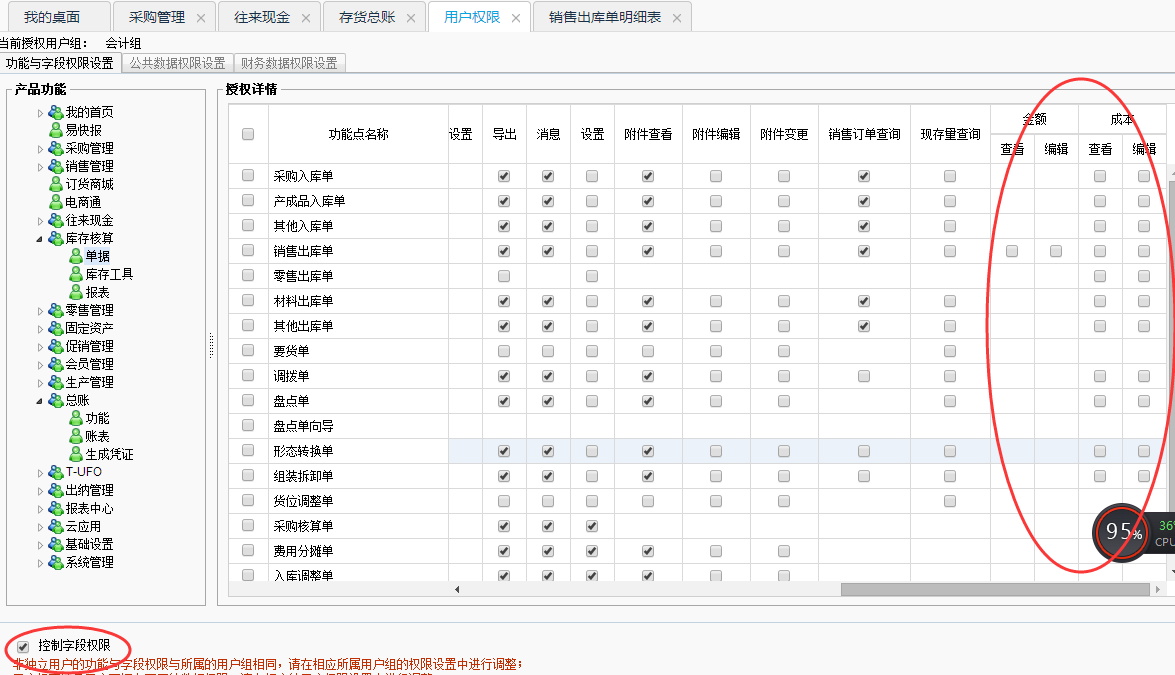Expand the 基础设置 tree node

point(41,544)
